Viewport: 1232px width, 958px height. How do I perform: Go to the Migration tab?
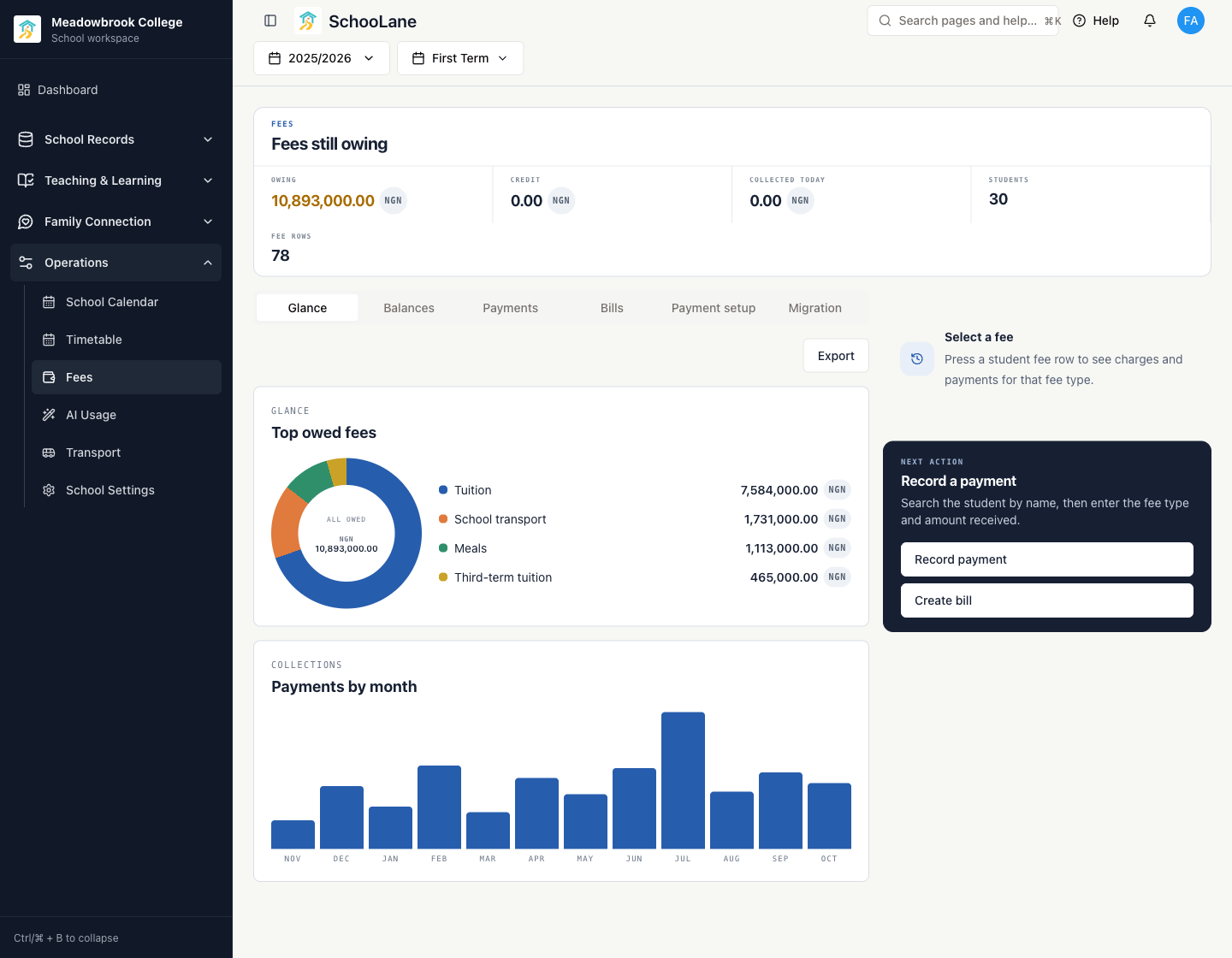pyautogui.click(x=815, y=308)
